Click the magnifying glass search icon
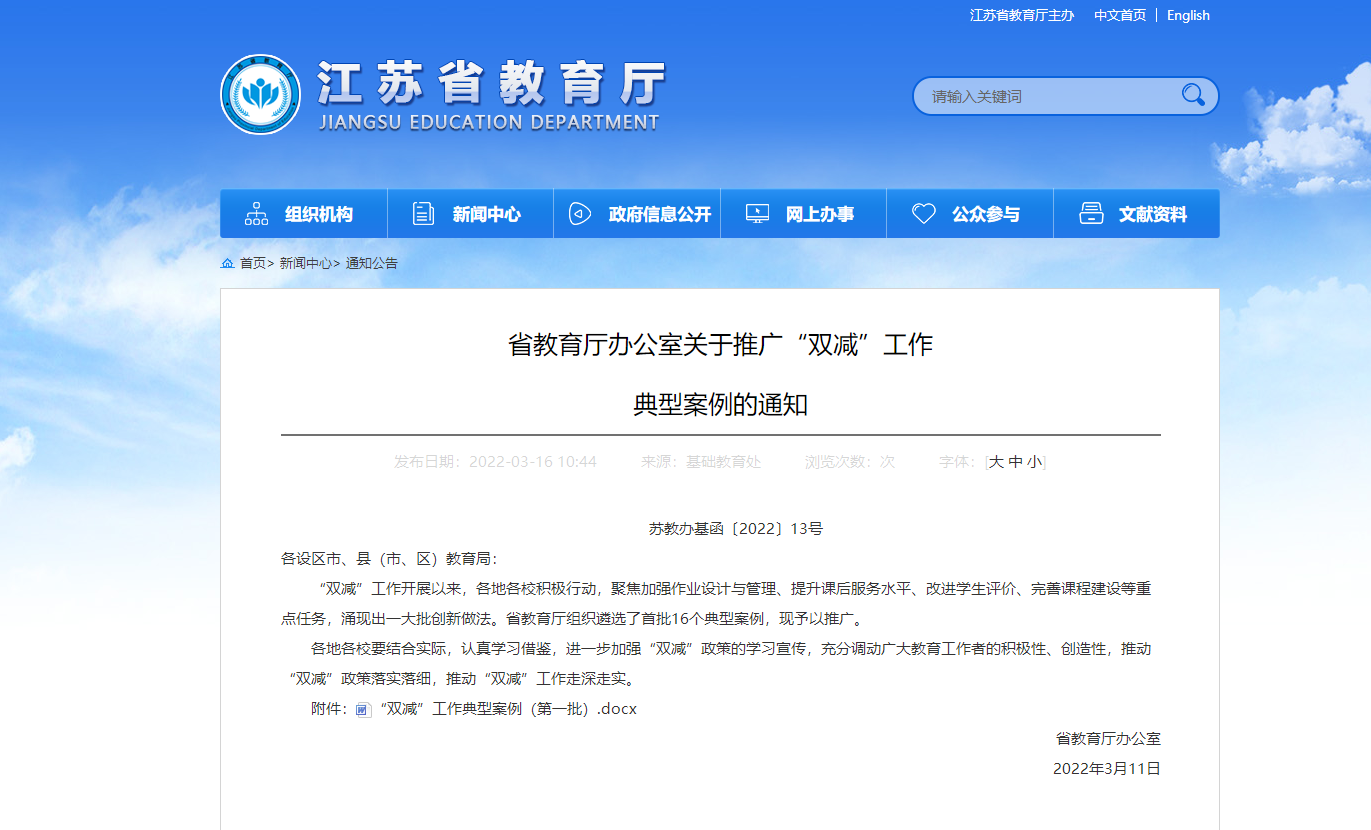 (1193, 95)
